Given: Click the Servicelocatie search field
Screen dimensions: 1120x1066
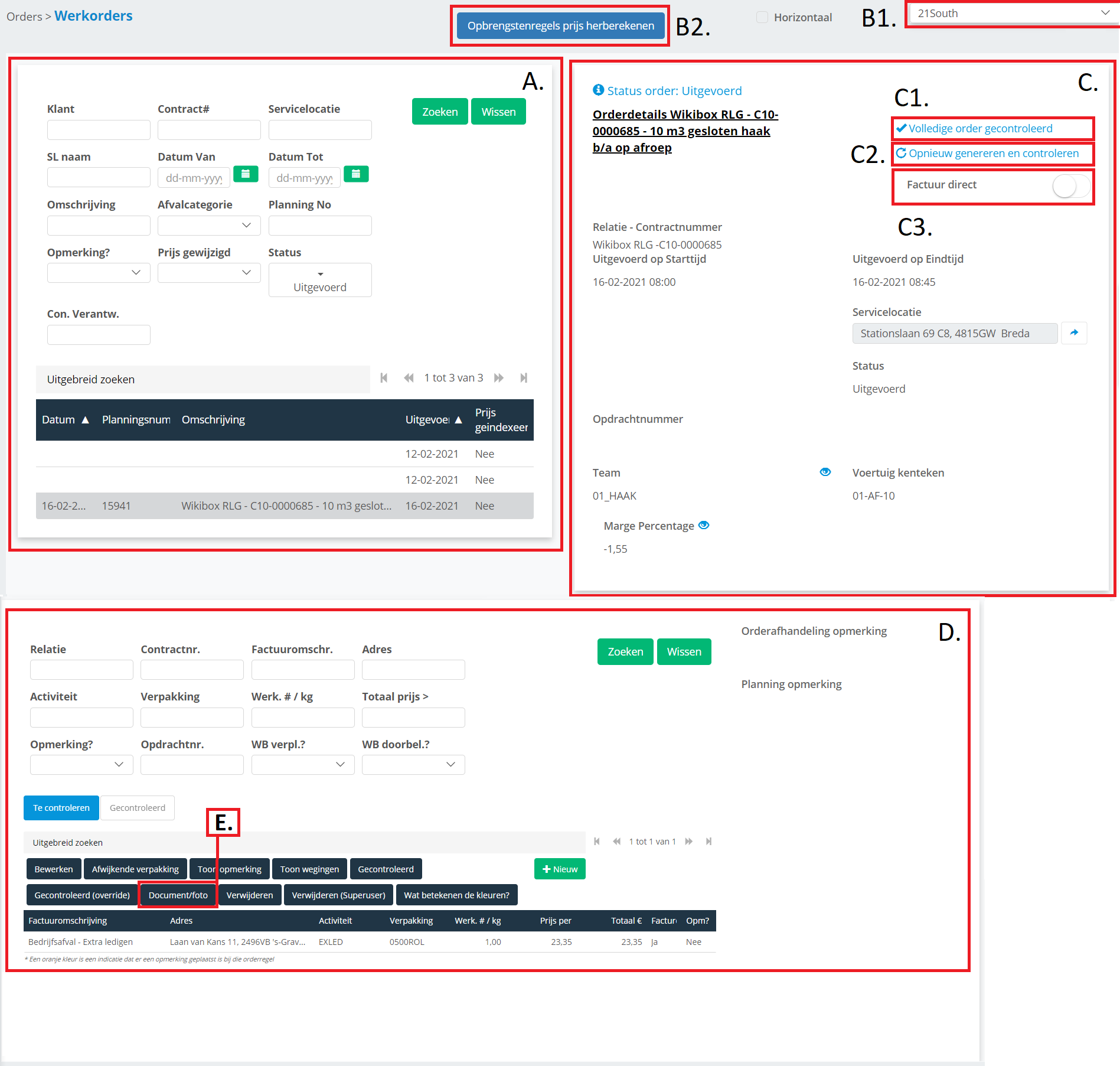Looking at the screenshot, I should click(x=320, y=130).
